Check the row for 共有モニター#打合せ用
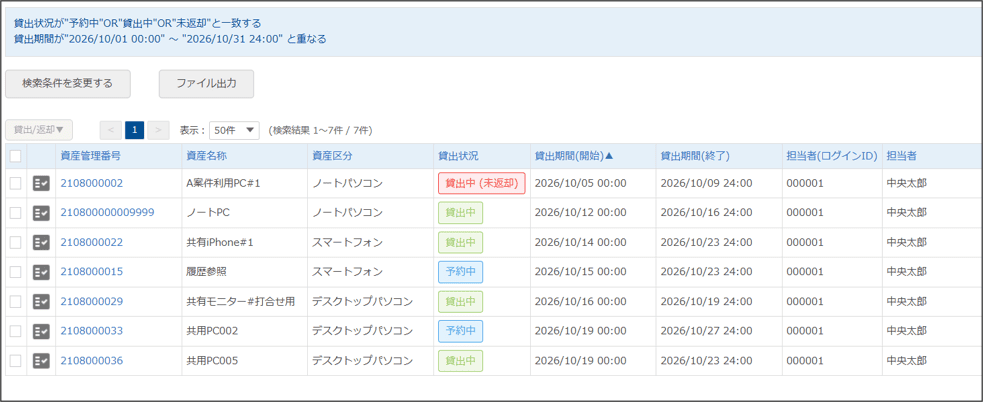The width and height of the screenshot is (983, 402). coord(16,301)
